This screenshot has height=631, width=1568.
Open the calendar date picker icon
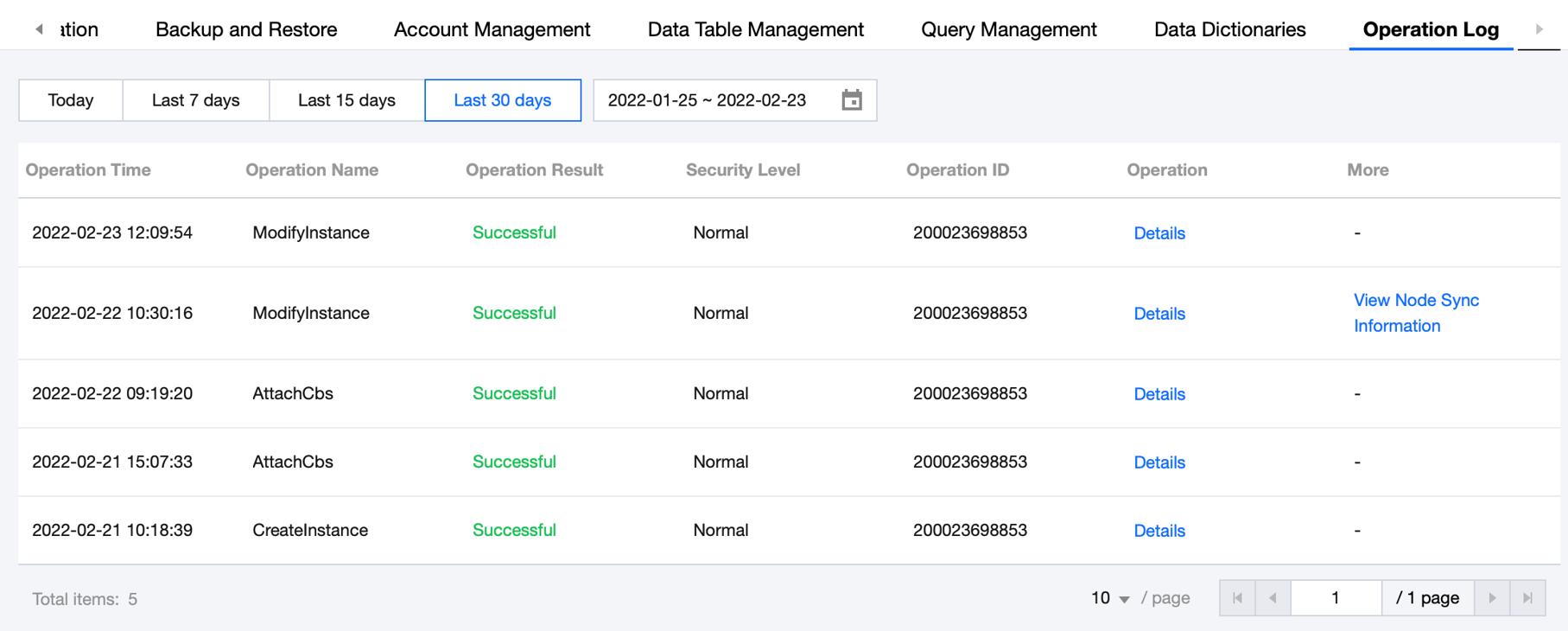pyautogui.click(x=852, y=100)
